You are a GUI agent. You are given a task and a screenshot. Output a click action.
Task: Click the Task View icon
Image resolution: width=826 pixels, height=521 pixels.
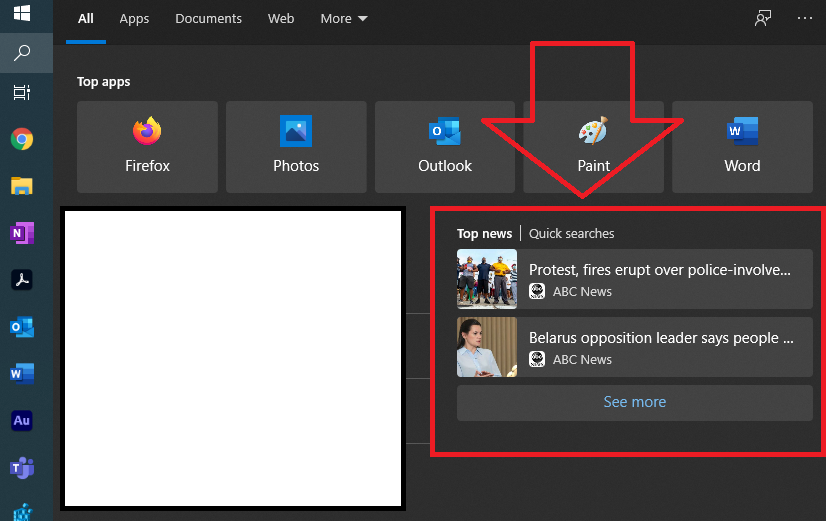tap(22, 93)
